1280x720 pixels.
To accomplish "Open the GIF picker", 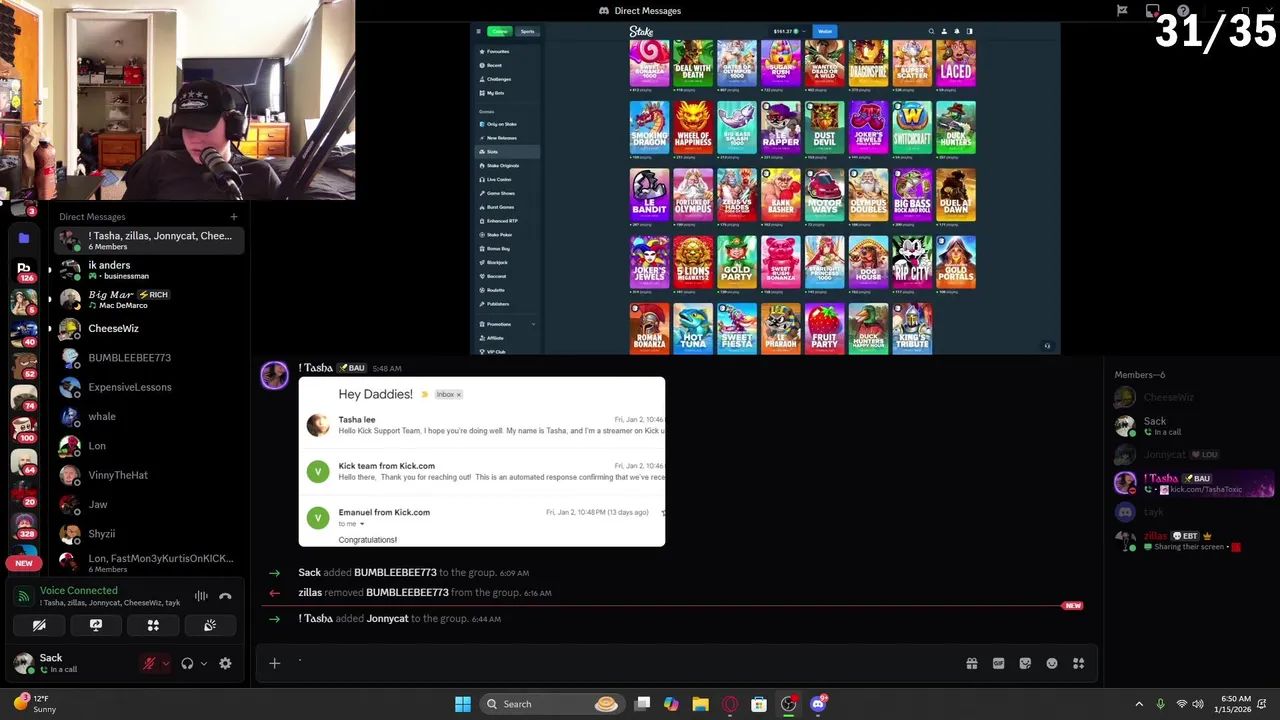I will (998, 663).
